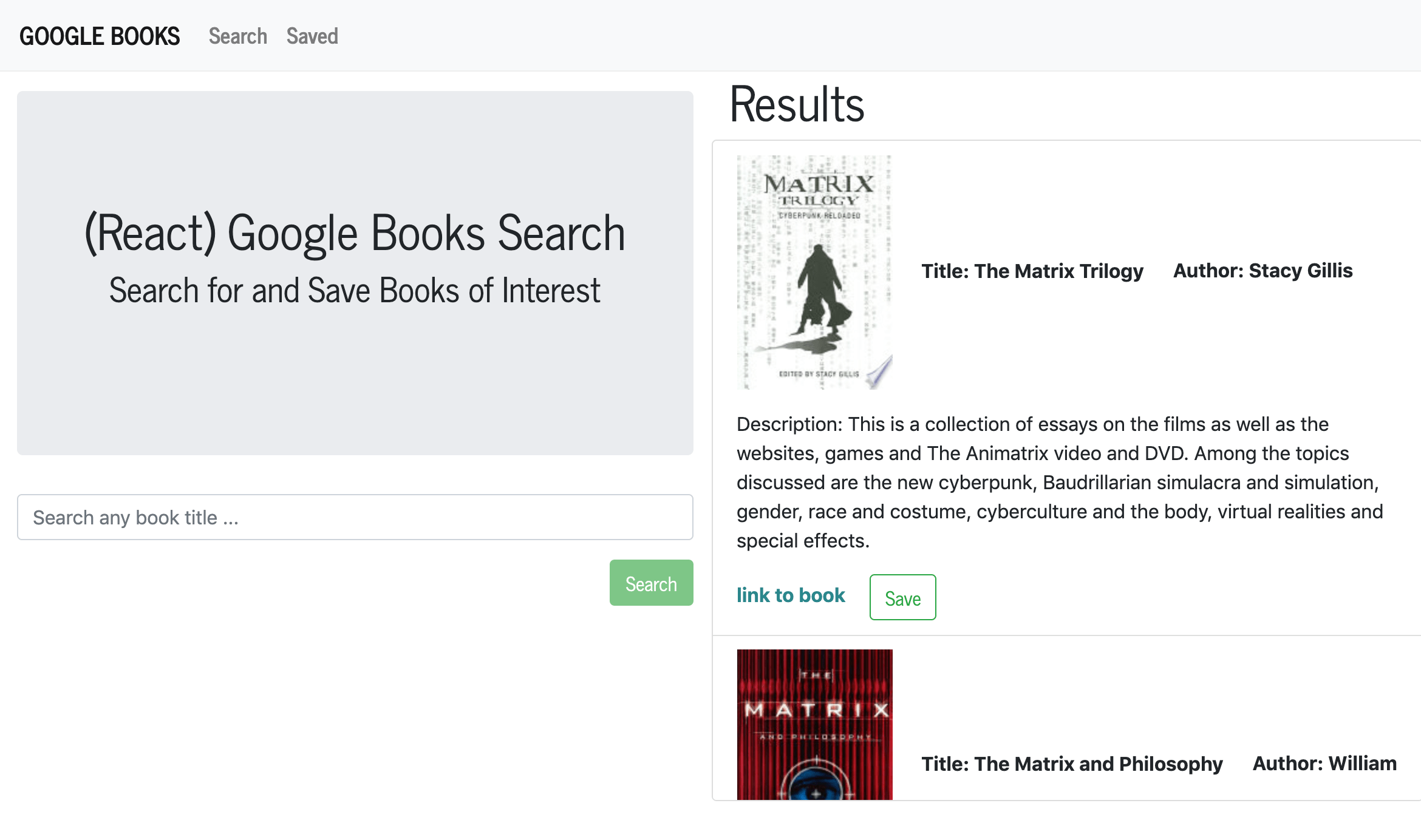Click the Matrix Trilogy cover thumbnail
This screenshot has height=840, width=1421.
pyautogui.click(x=814, y=272)
